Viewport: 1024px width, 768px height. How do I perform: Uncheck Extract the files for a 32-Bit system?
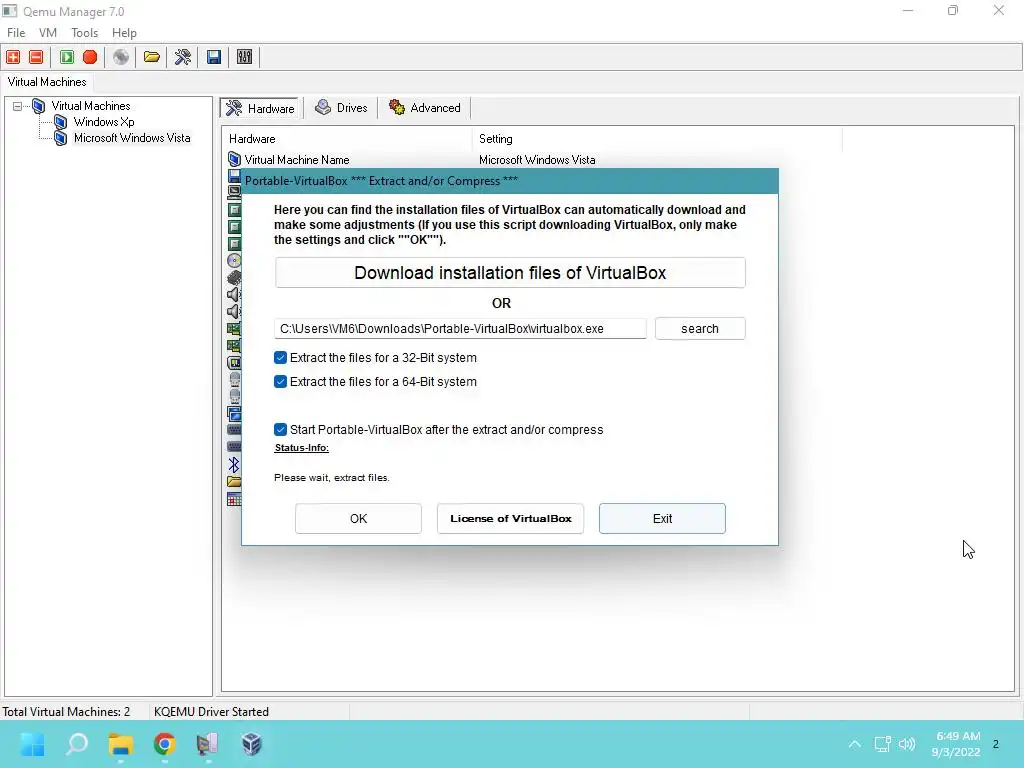pyautogui.click(x=280, y=357)
